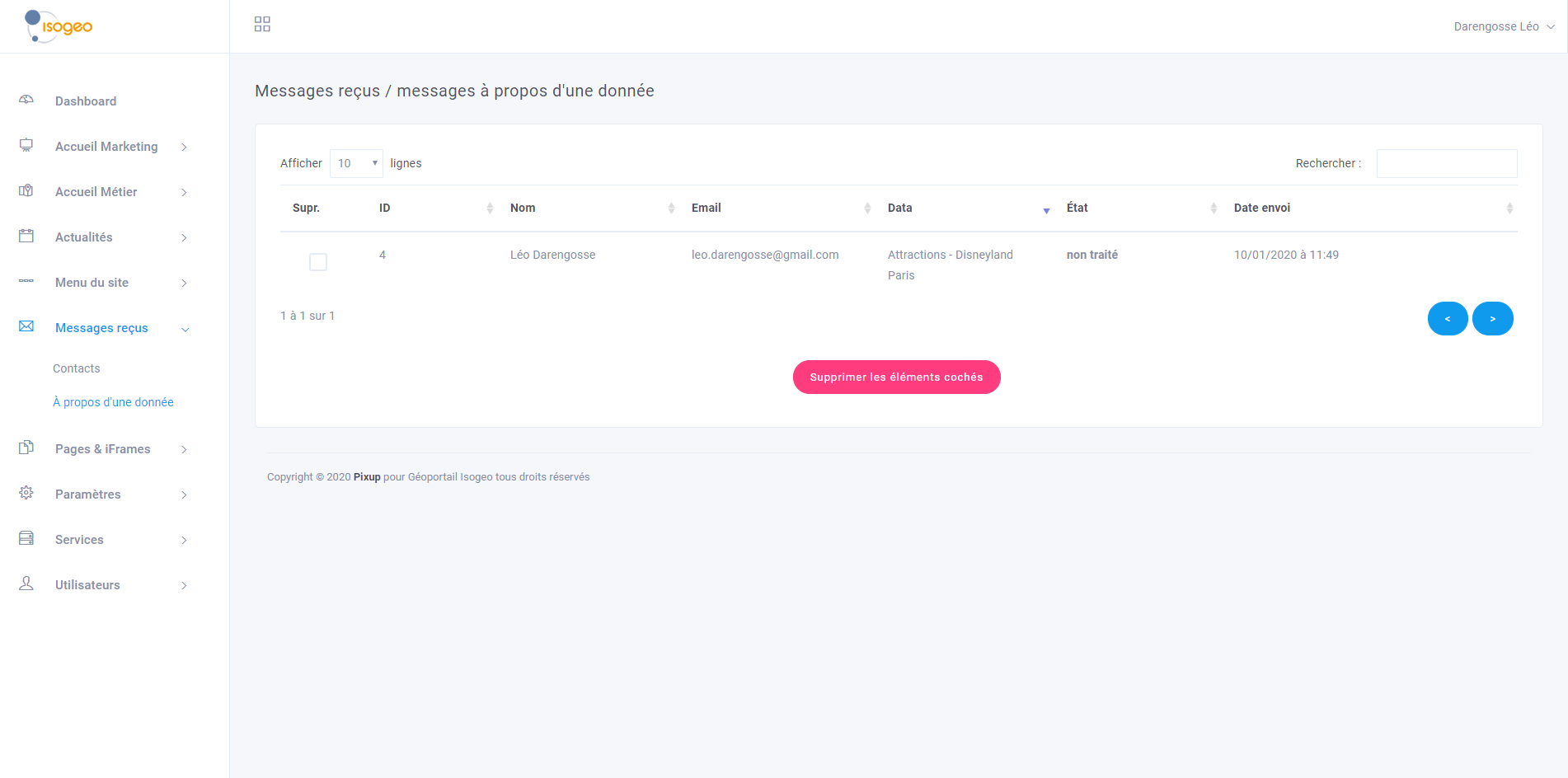Expand Menu du site chevron
This screenshot has width=1568, height=778.
184,283
